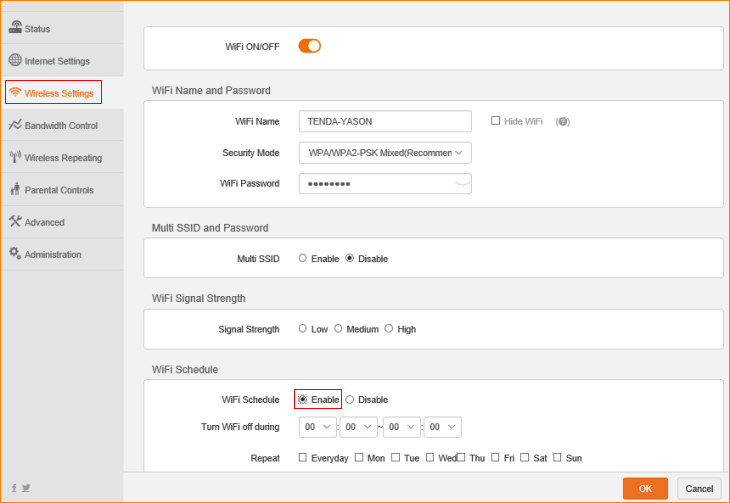This screenshot has width=730, height=503.
Task: Click the Advanced tools icon
Action: [x=15, y=221]
